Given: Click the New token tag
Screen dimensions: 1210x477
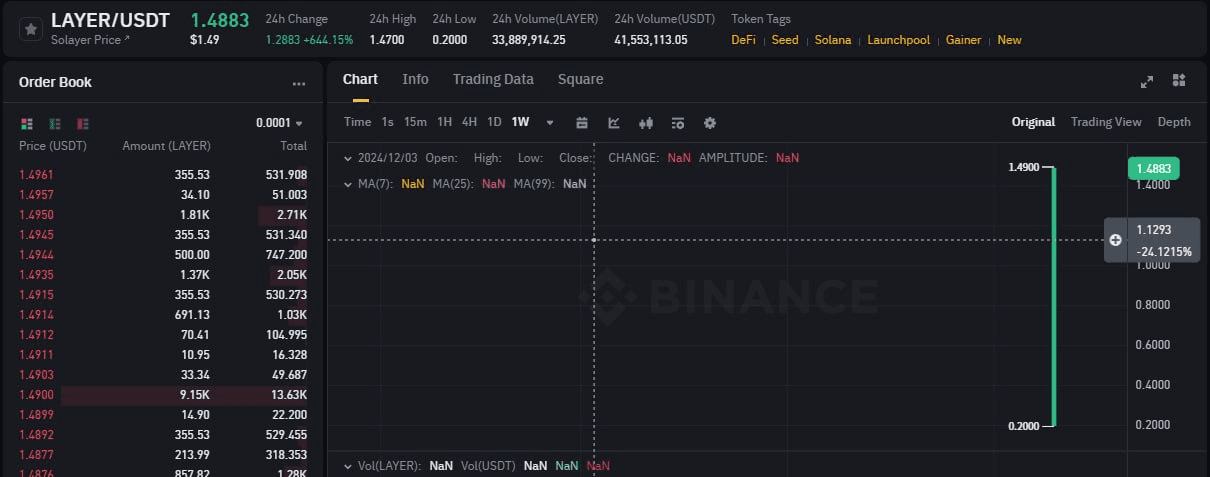Looking at the screenshot, I should (x=1010, y=40).
